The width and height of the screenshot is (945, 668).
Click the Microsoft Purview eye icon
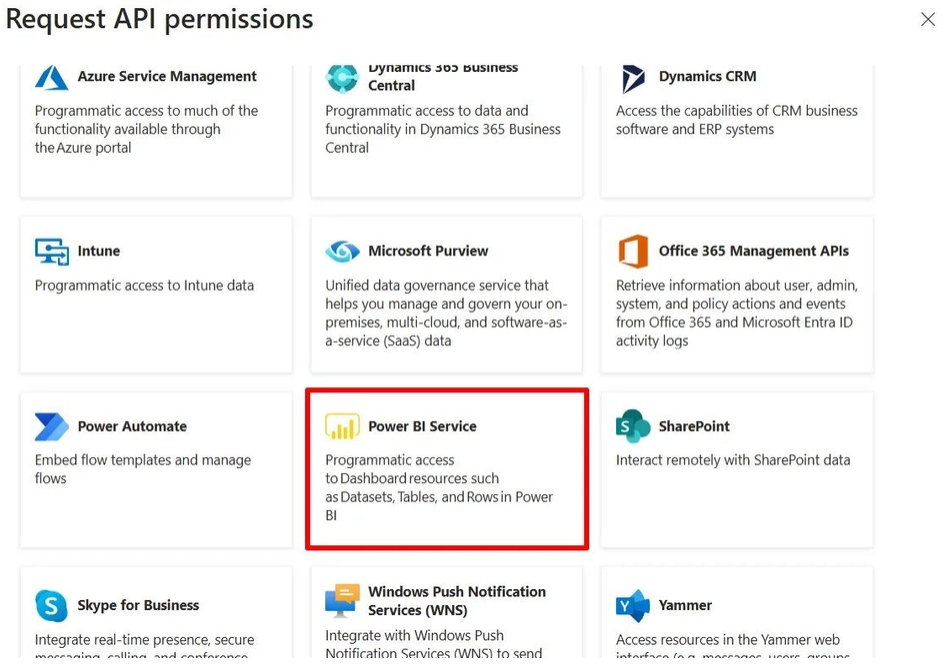click(342, 251)
